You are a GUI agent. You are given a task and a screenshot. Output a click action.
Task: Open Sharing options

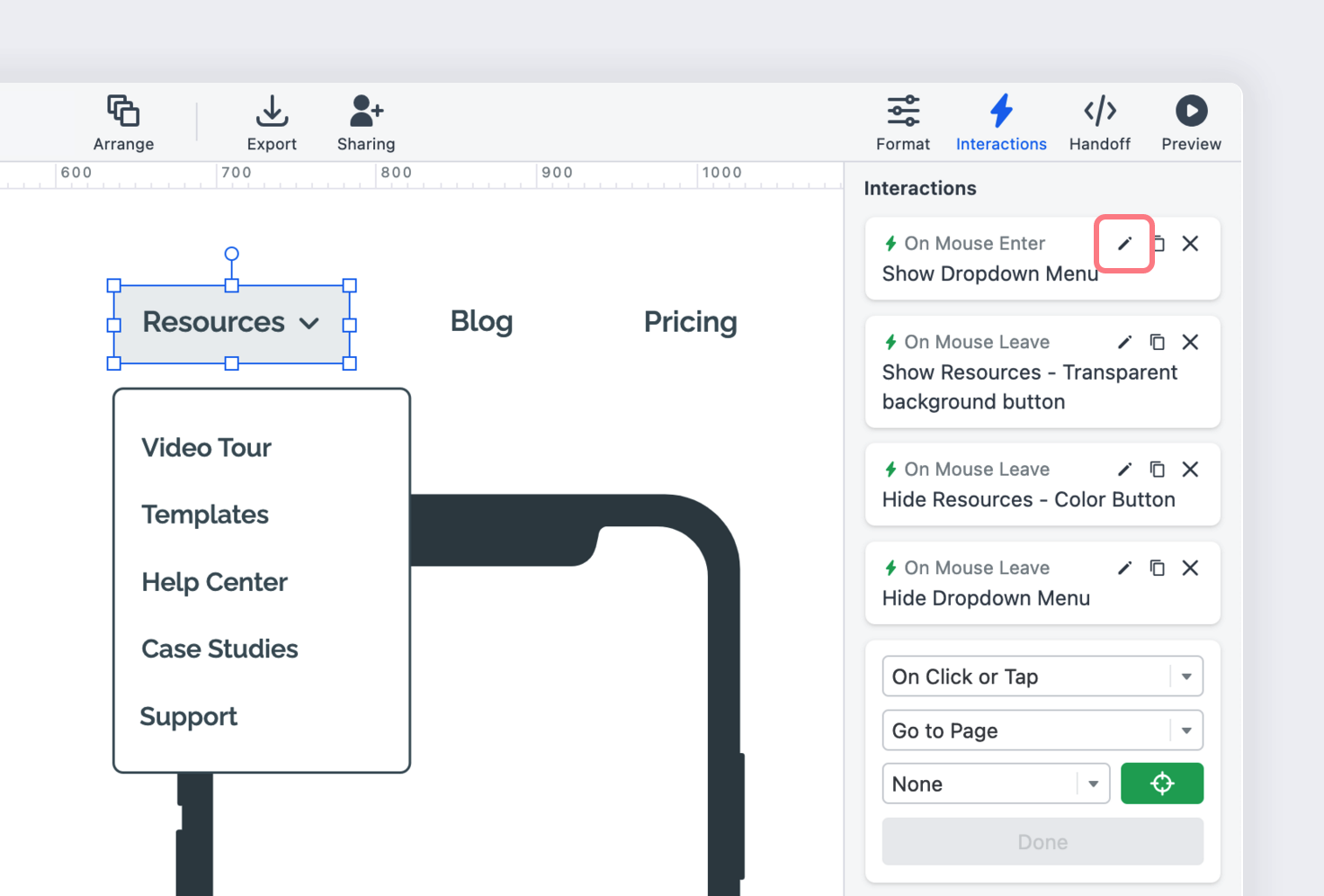(x=366, y=123)
